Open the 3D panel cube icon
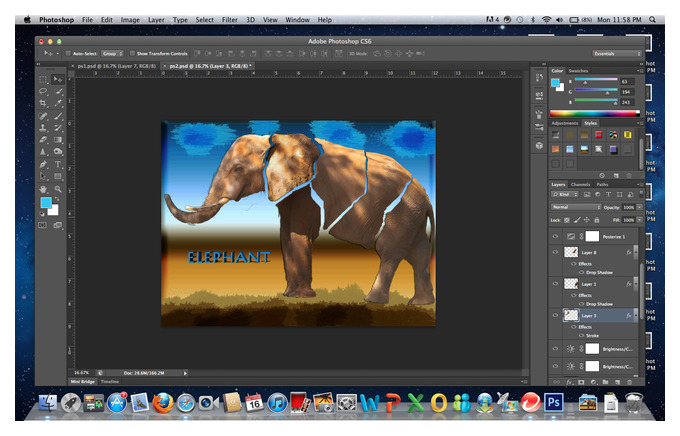Image resolution: width=680 pixels, height=436 pixels. 539,146
